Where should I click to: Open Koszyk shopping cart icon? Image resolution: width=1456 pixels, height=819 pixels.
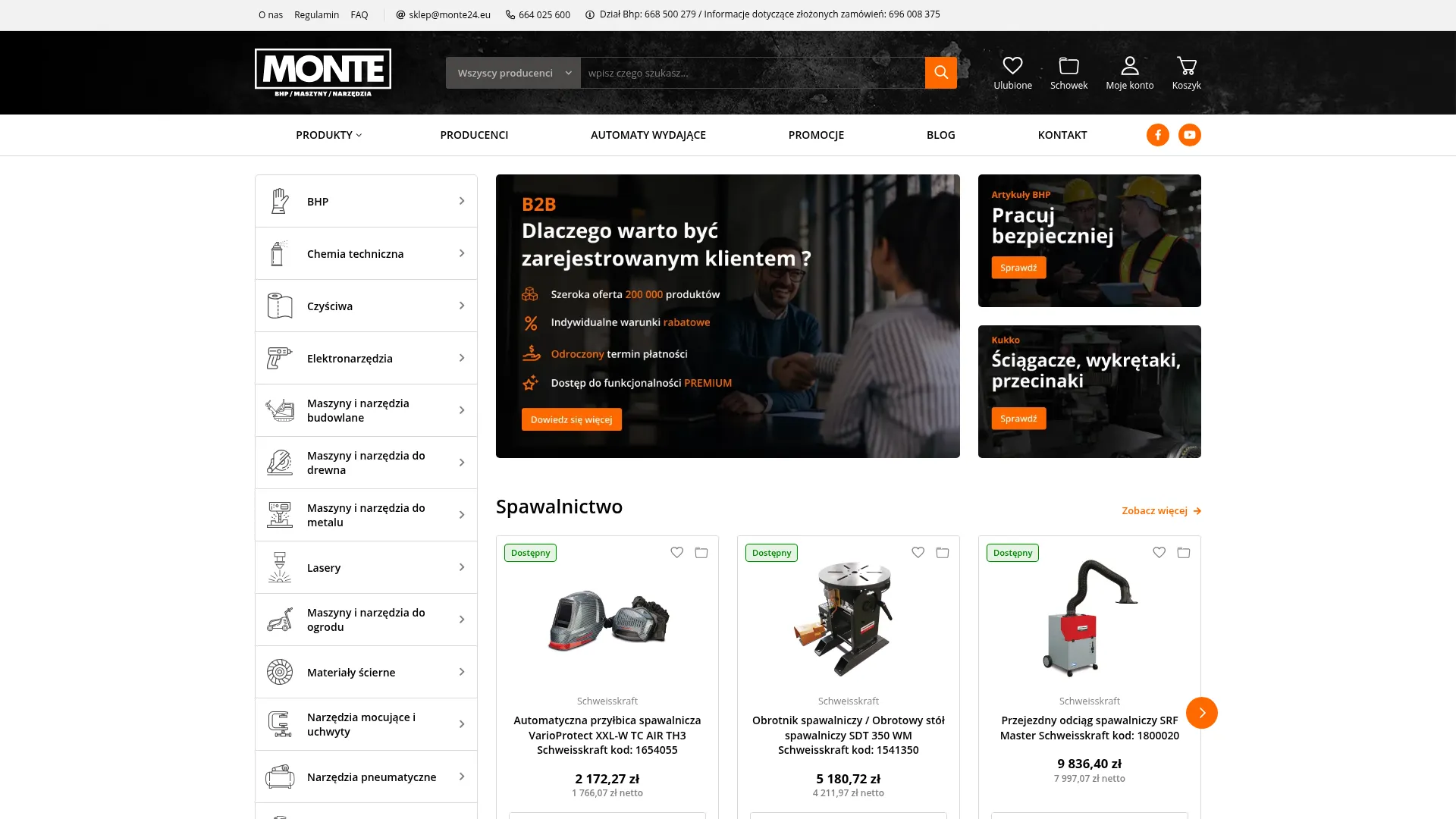pyautogui.click(x=1186, y=66)
